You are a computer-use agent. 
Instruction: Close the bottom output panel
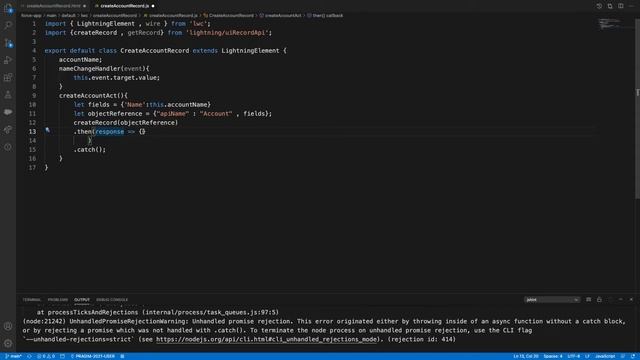coord(631,300)
